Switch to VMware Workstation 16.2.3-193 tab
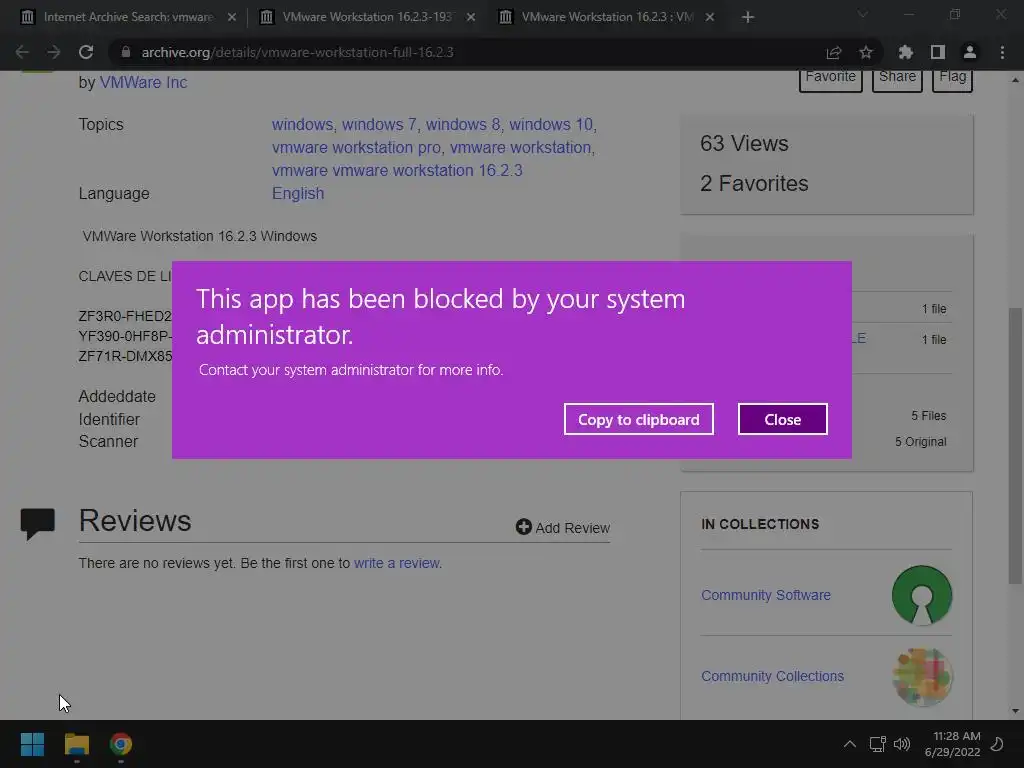 coord(366,17)
